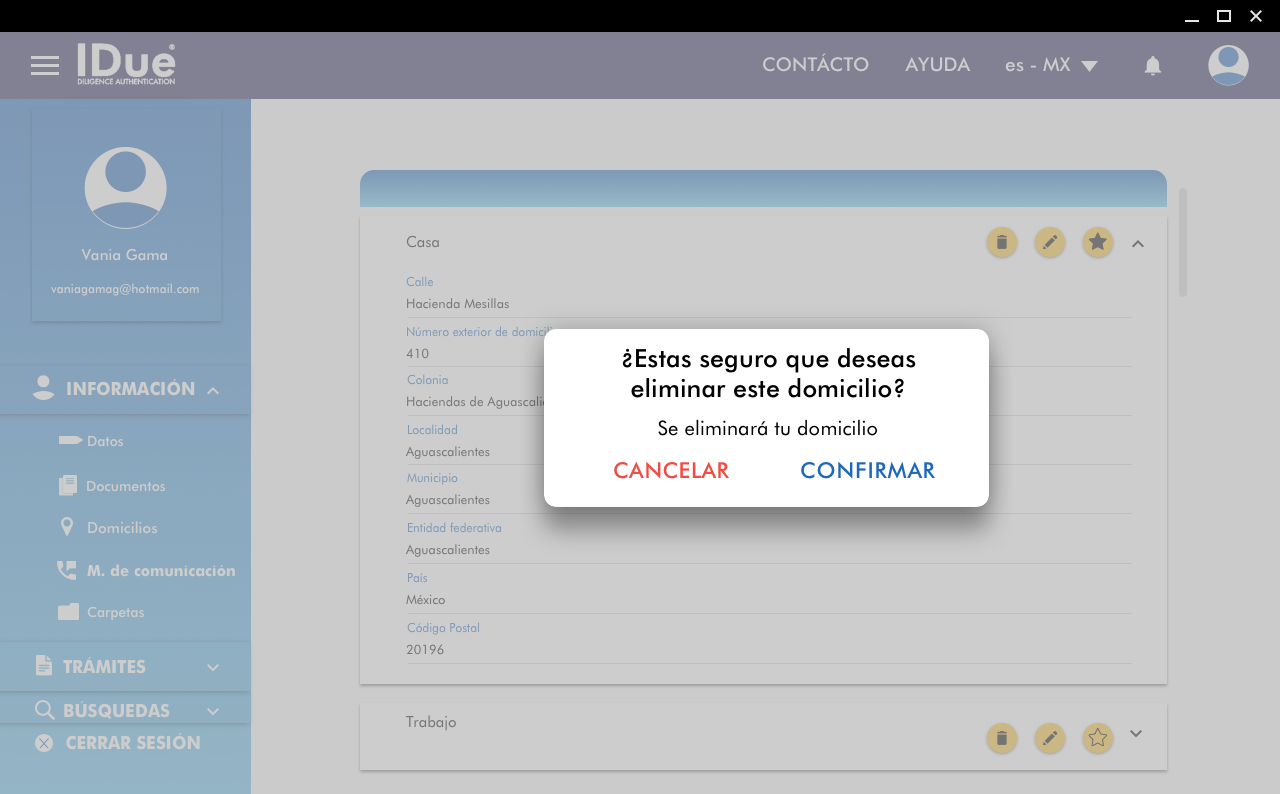Click the pencil icon for Trabajo address
The image size is (1280, 794).
(1049, 738)
